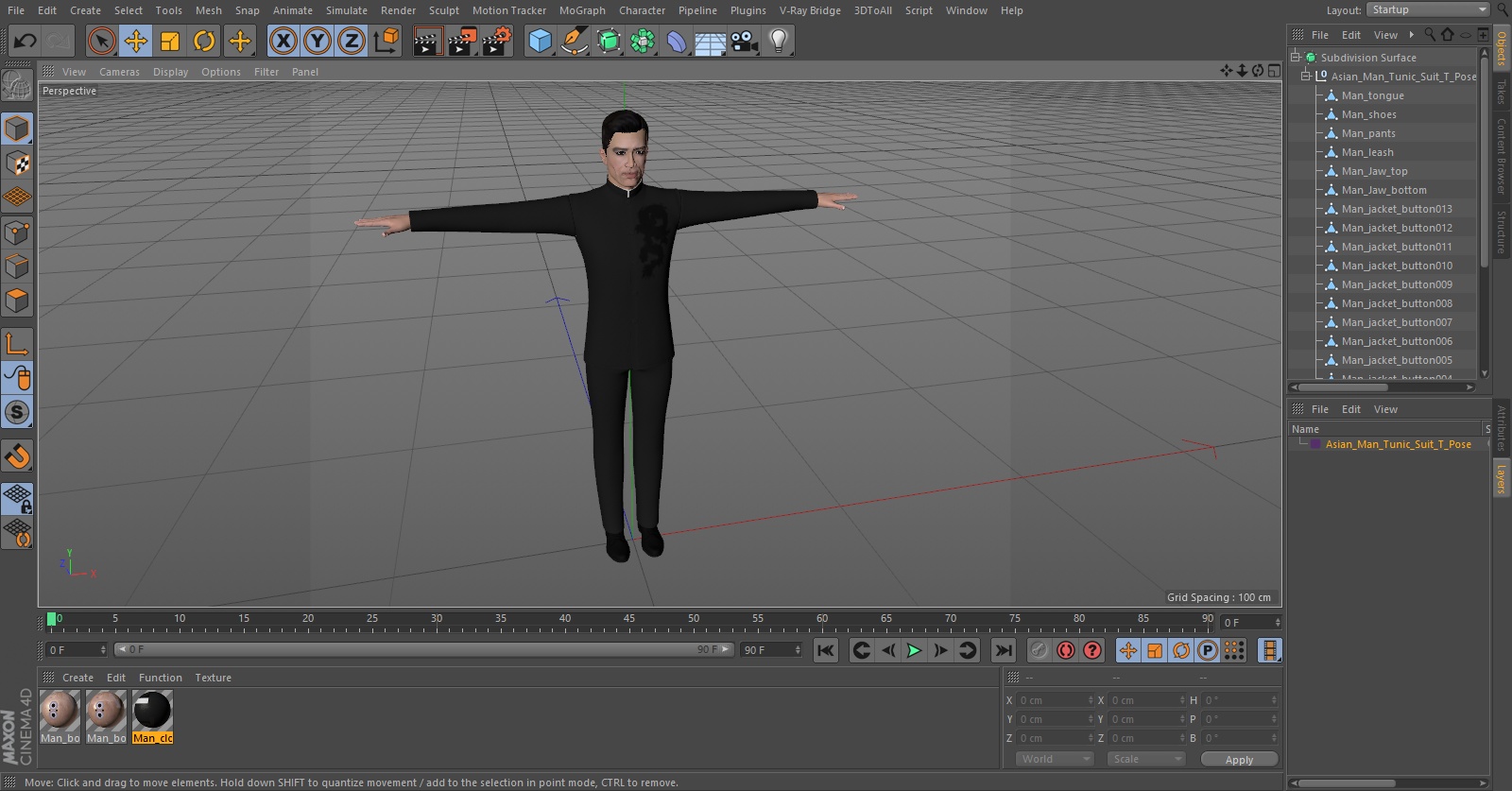1512x791 pixels.
Task: Select the first Man_bo material
Action: [60, 716]
